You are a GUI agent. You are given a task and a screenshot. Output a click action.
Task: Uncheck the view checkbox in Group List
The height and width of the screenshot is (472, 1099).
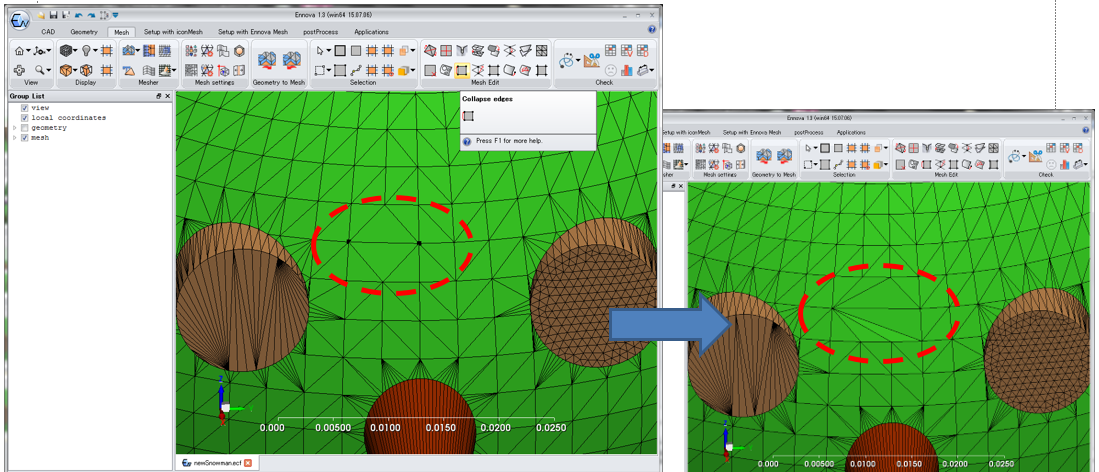pos(25,107)
